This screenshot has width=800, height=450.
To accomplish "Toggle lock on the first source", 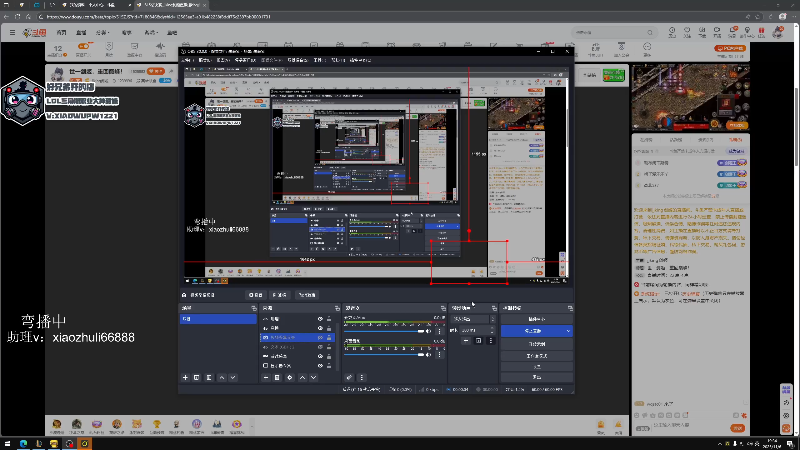I will tap(331, 319).
